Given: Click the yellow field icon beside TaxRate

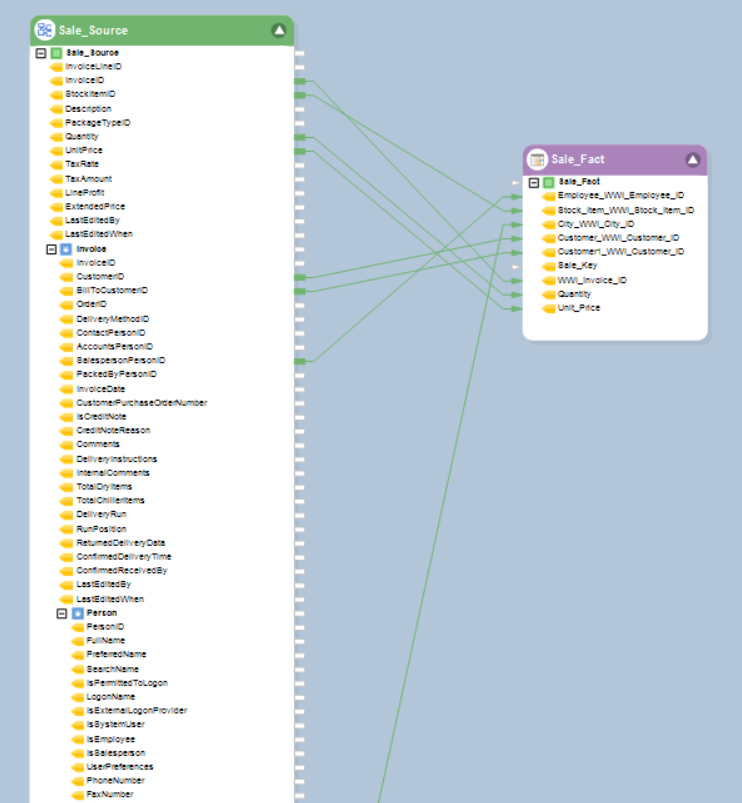Looking at the screenshot, I should tap(56, 164).
